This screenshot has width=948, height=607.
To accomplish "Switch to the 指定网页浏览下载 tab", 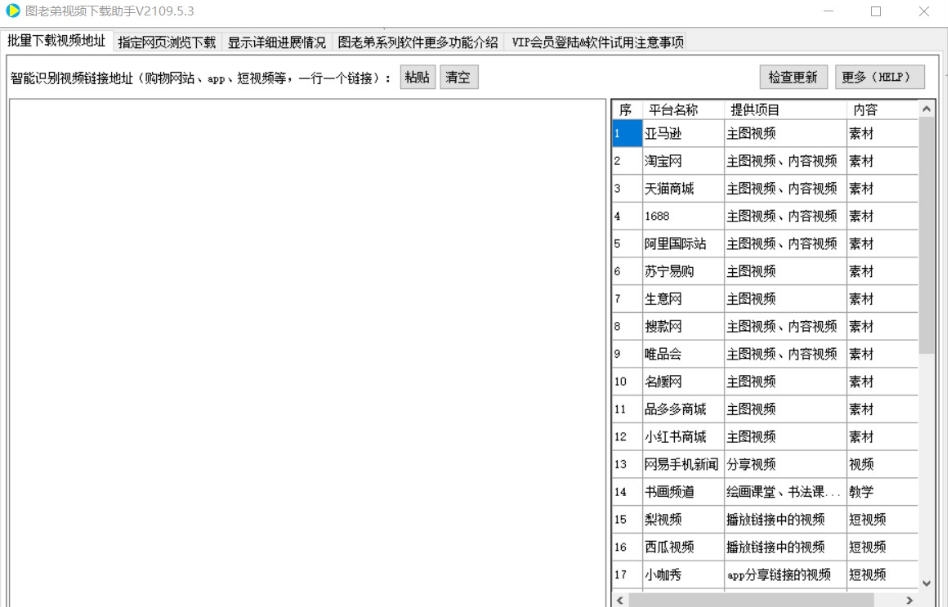I will click(x=165, y=42).
